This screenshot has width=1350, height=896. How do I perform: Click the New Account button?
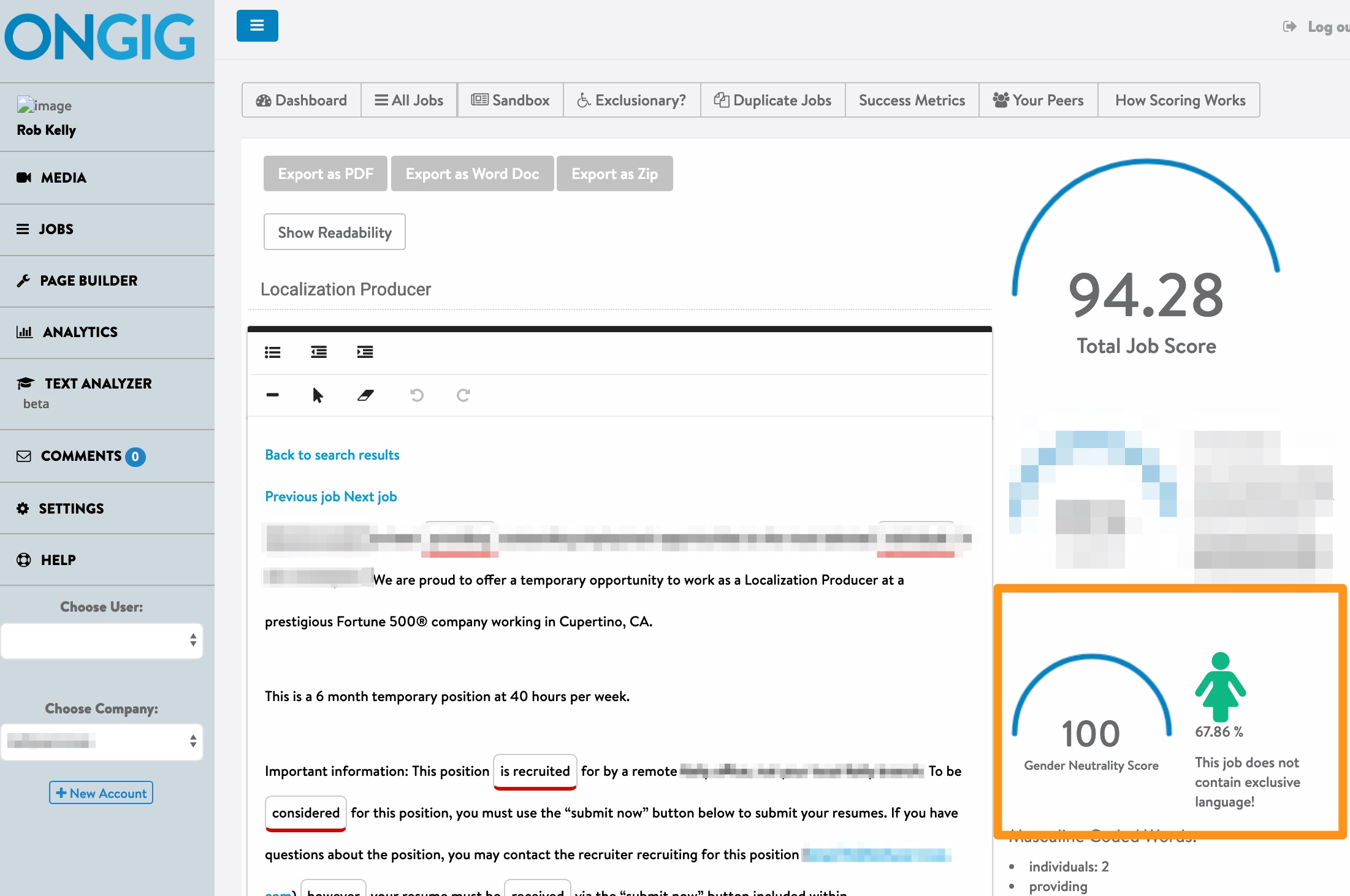(x=99, y=792)
